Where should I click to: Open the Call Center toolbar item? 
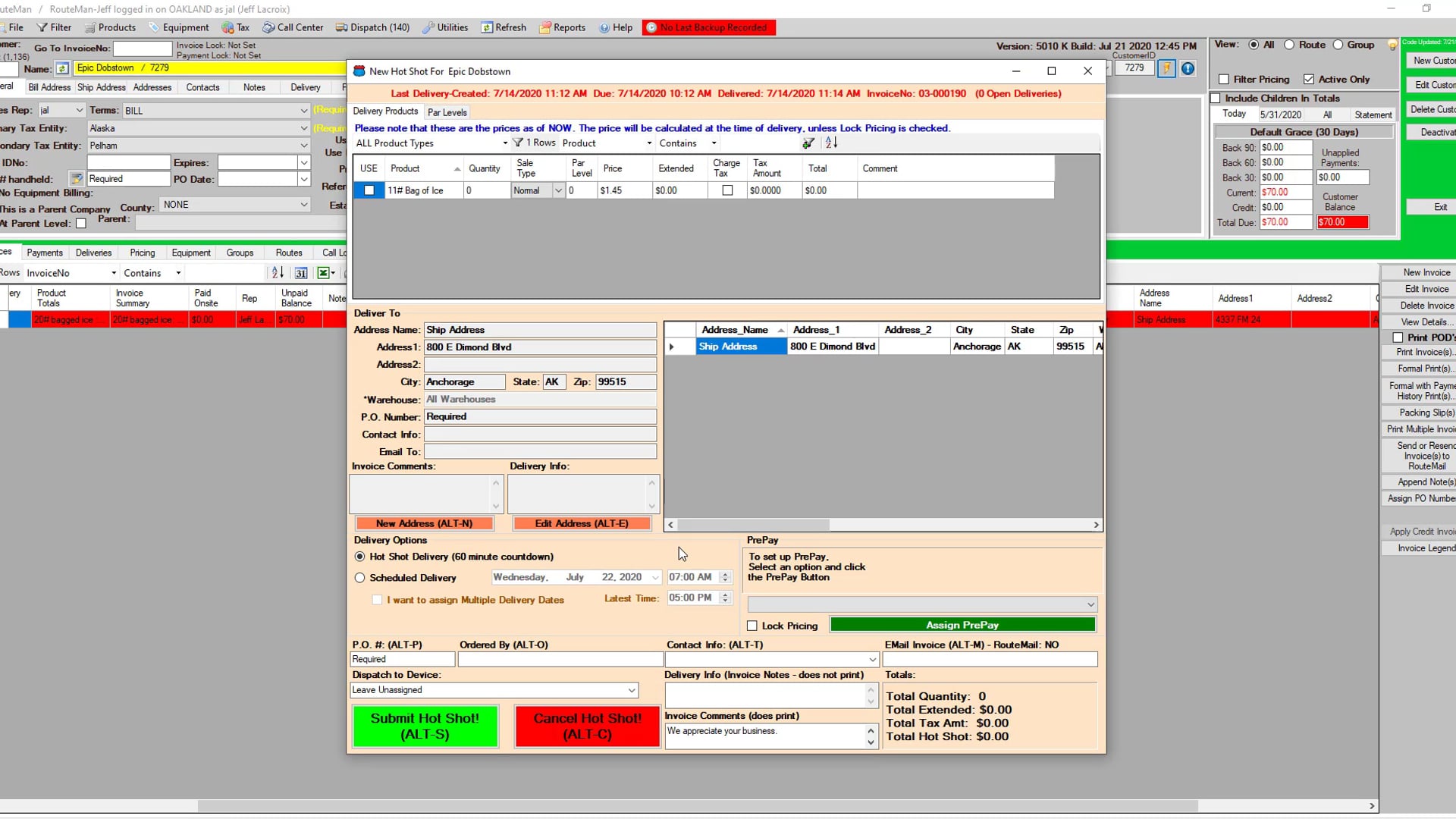coord(293,27)
